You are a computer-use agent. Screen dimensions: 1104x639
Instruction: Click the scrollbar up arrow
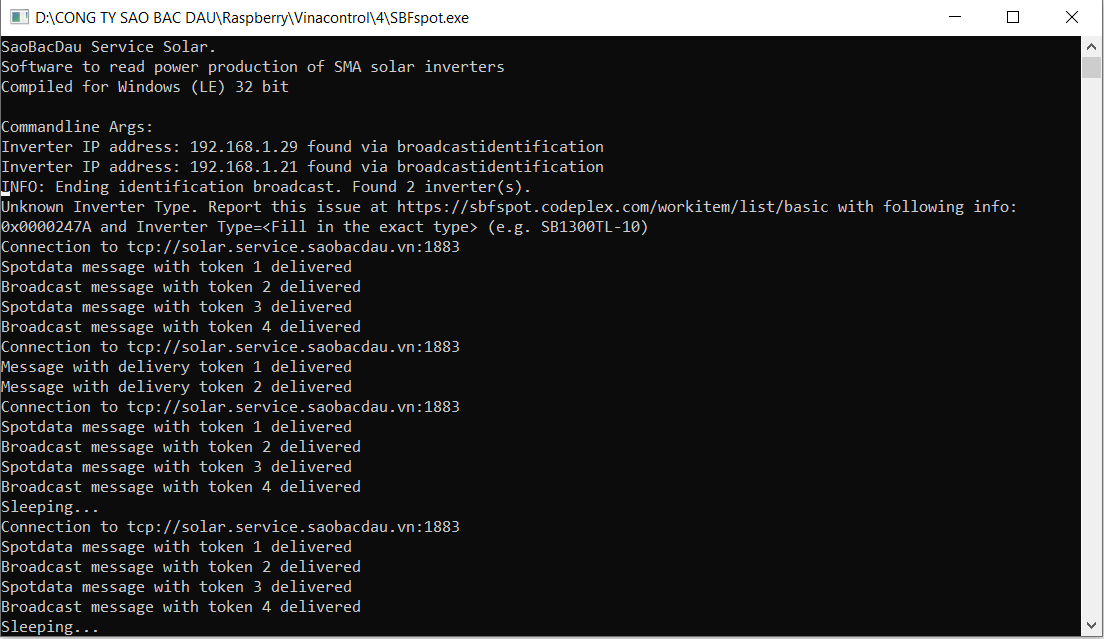point(1091,45)
